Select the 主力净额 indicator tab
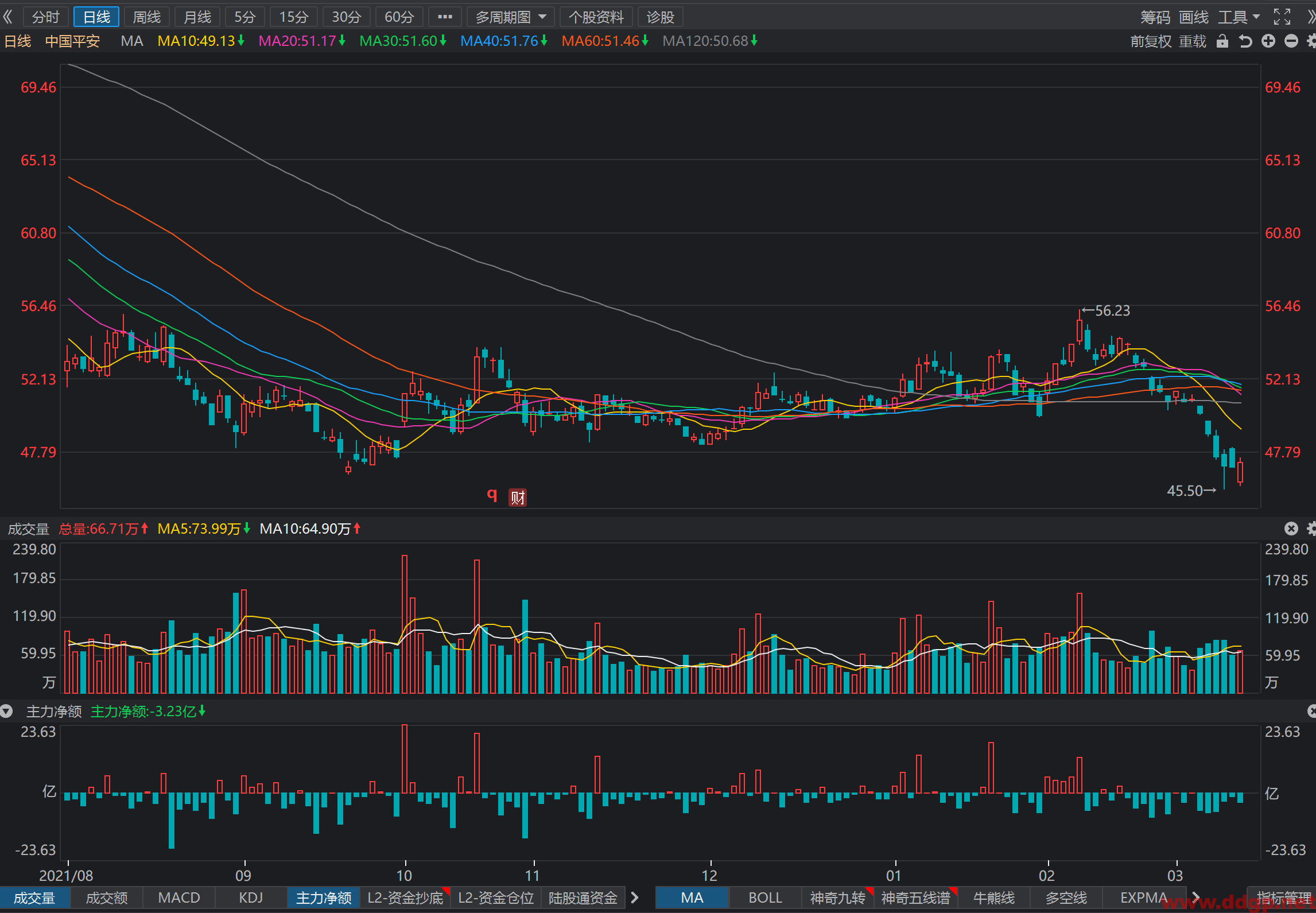The height and width of the screenshot is (913, 1316). click(x=324, y=898)
